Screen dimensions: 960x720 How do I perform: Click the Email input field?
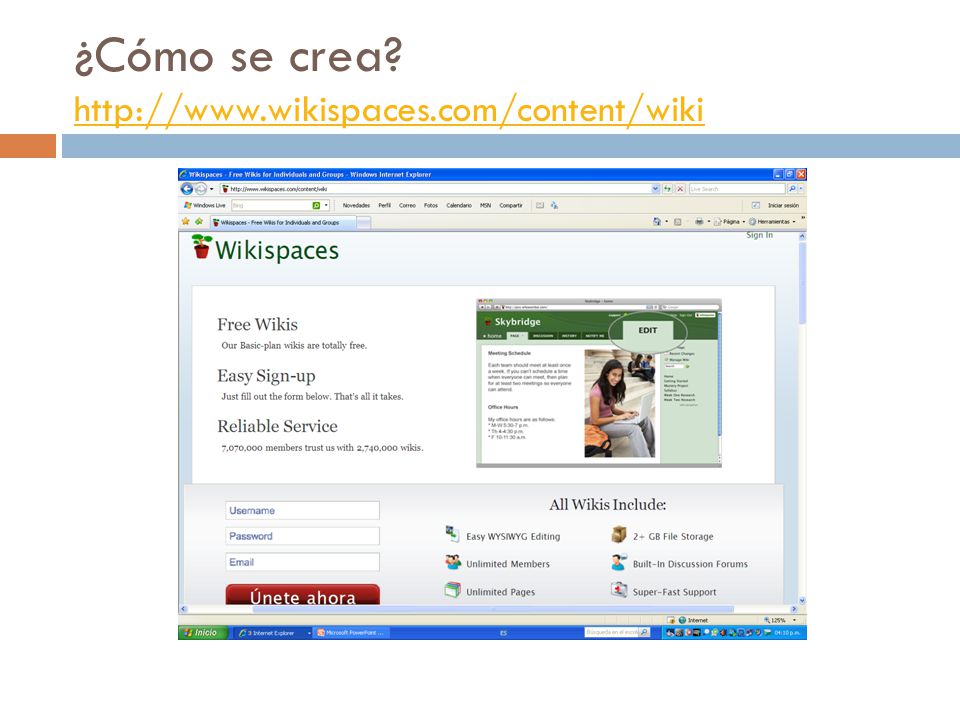(302, 562)
